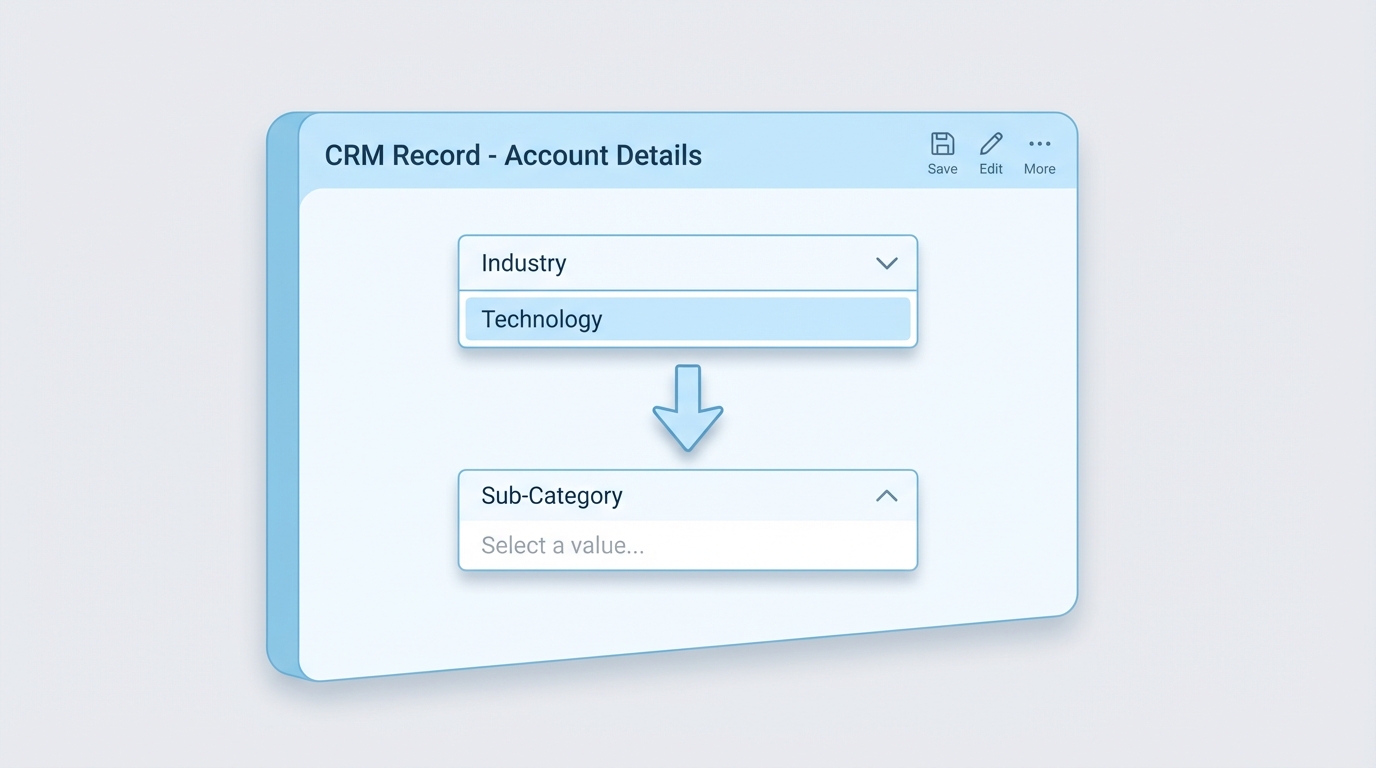The image size is (1376, 768).
Task: Click the Select a value placeholder field
Action: coord(687,545)
